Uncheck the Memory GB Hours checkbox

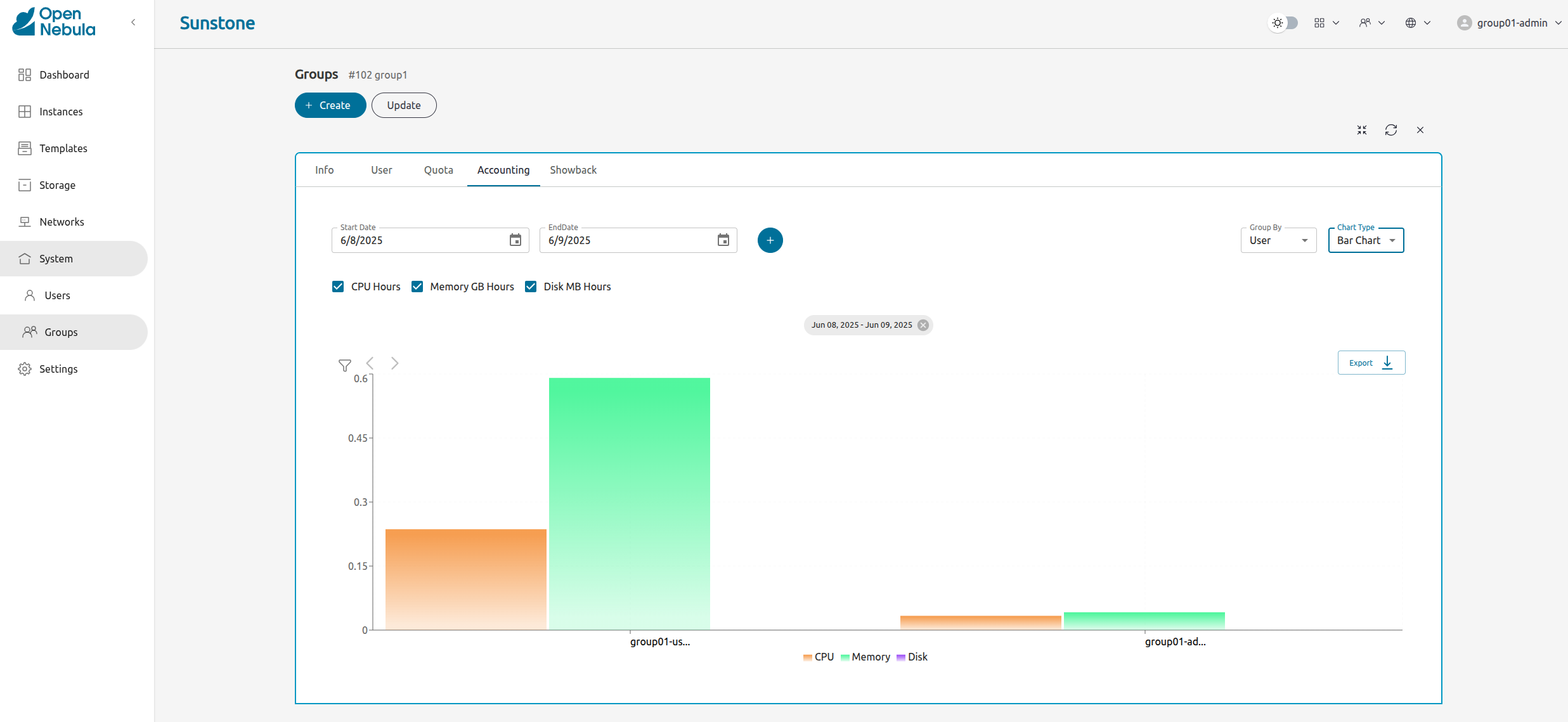coord(417,287)
